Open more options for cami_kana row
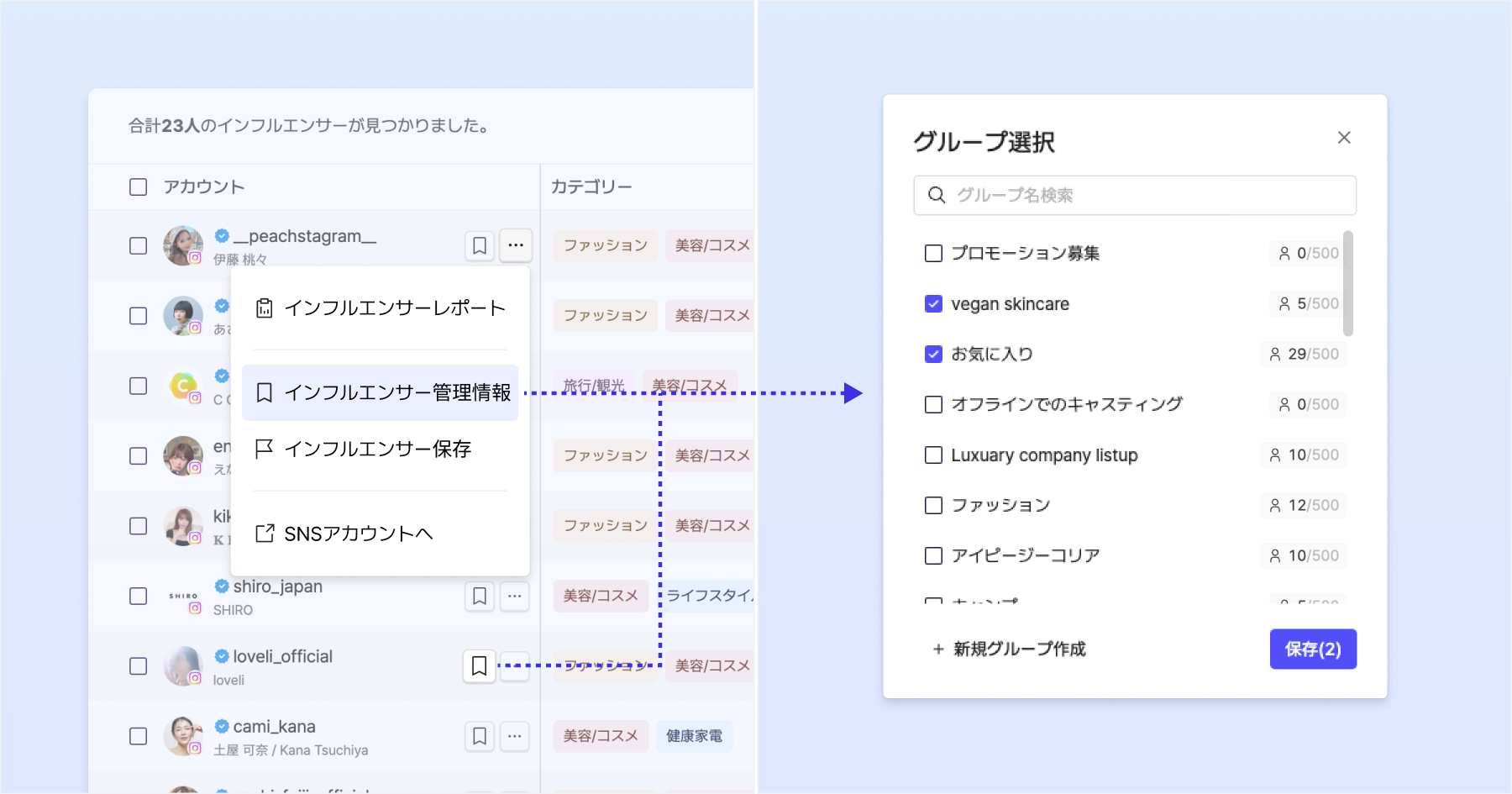Viewport: 1512px width, 794px height. click(515, 736)
